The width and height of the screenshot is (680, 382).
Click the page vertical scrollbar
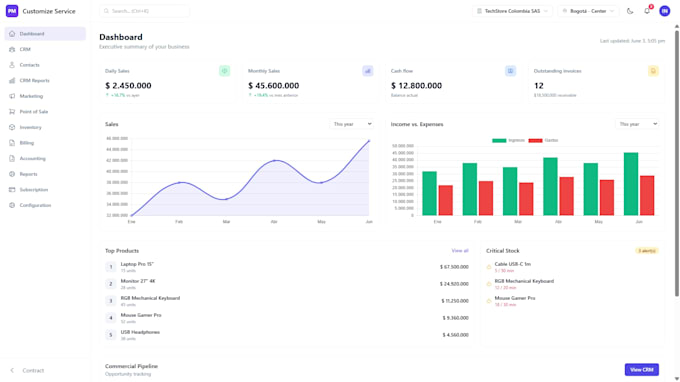click(x=677, y=163)
